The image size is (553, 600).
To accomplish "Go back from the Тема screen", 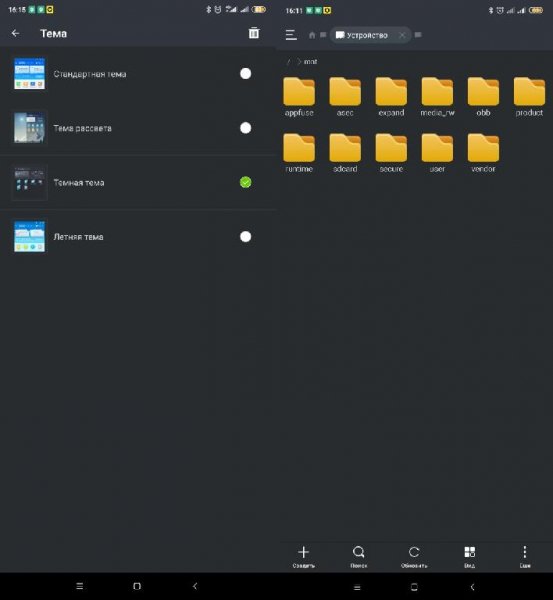I will (x=15, y=33).
